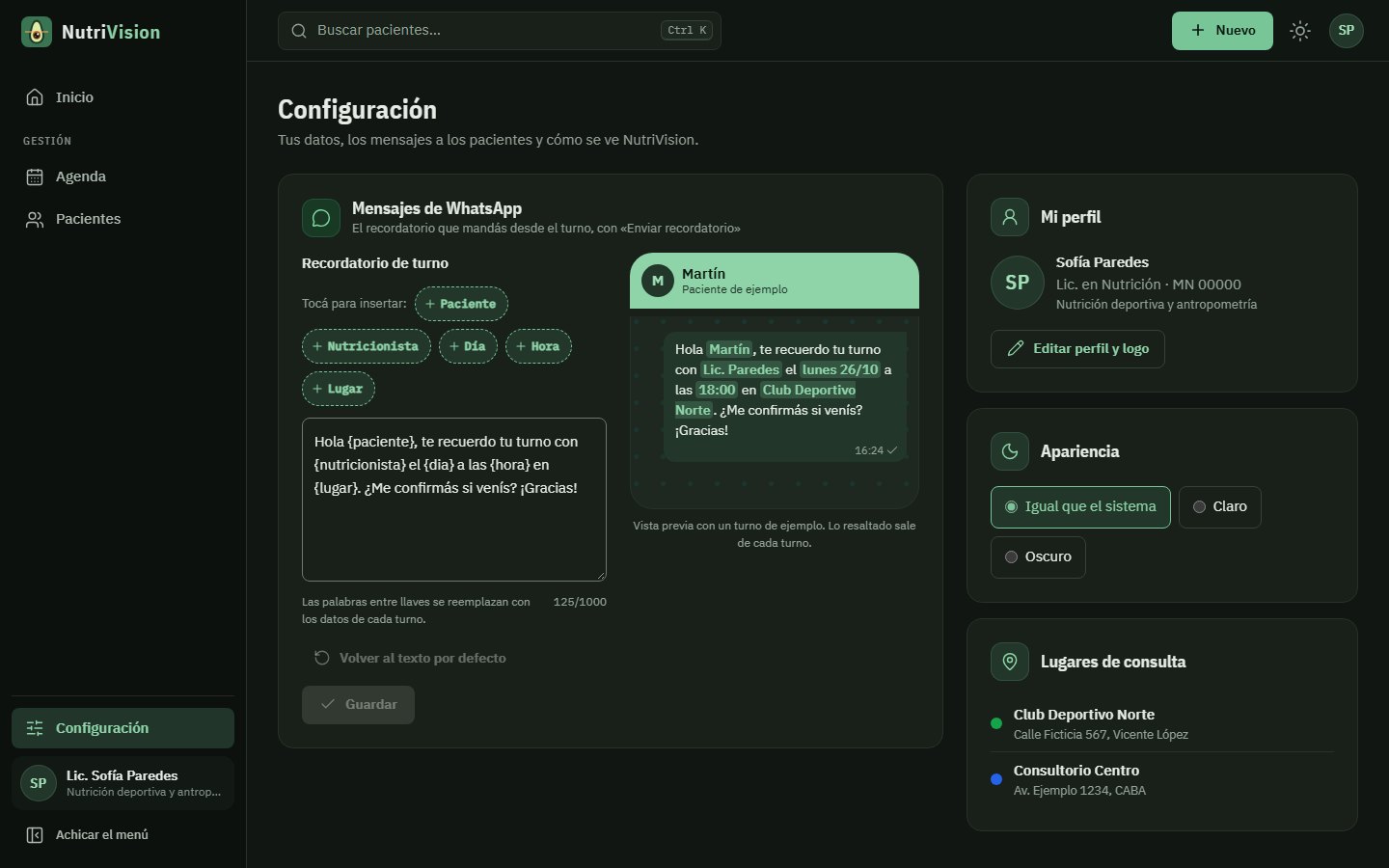Screen dimensions: 1389x868
Task: Click the 'Calle Ficticia 567, Vicente López' address
Action: pos(1101,735)
